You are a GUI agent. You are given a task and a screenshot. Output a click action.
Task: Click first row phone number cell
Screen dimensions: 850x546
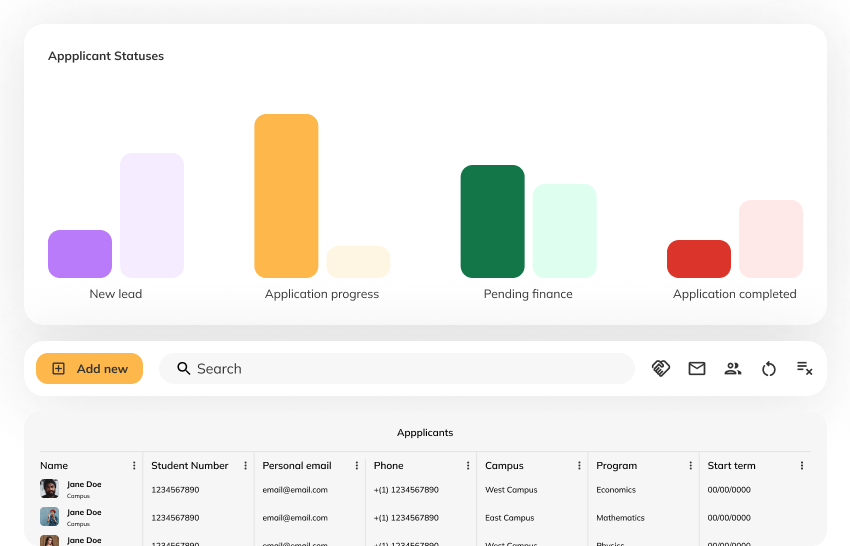pyautogui.click(x=406, y=490)
